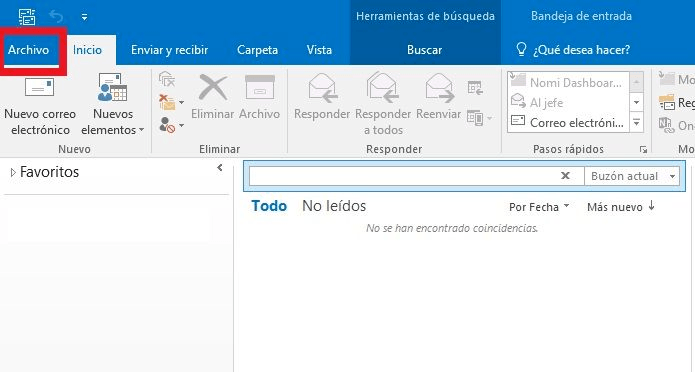Click the Nuevo correo electrónico icon
The image size is (695, 372).
click(x=39, y=87)
